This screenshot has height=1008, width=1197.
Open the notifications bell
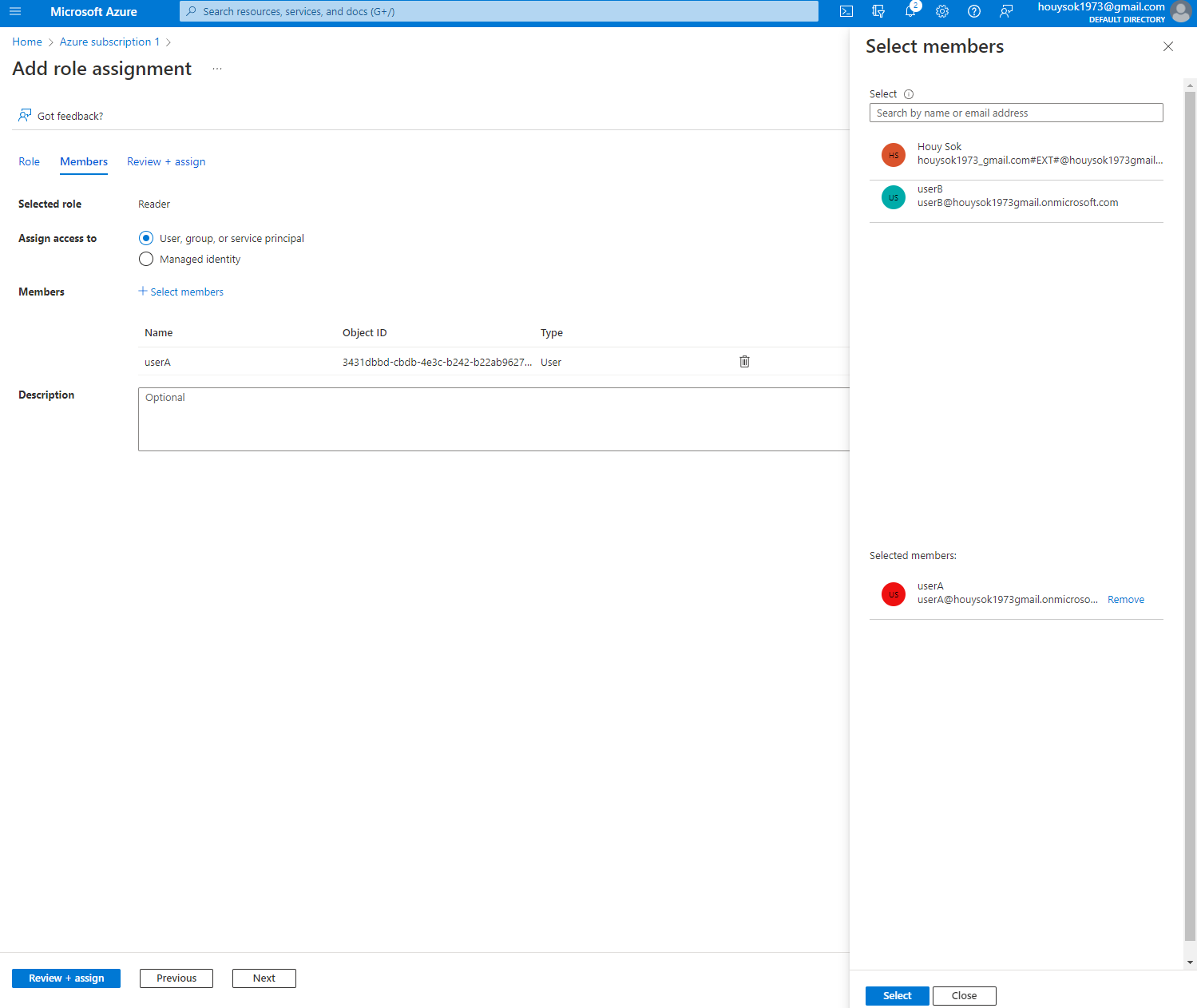[910, 11]
